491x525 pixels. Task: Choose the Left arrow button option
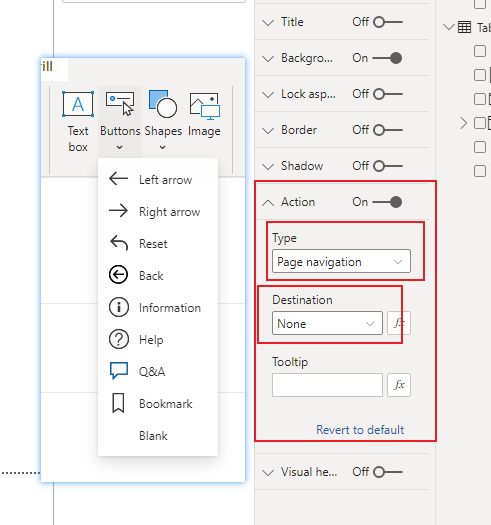point(158,179)
